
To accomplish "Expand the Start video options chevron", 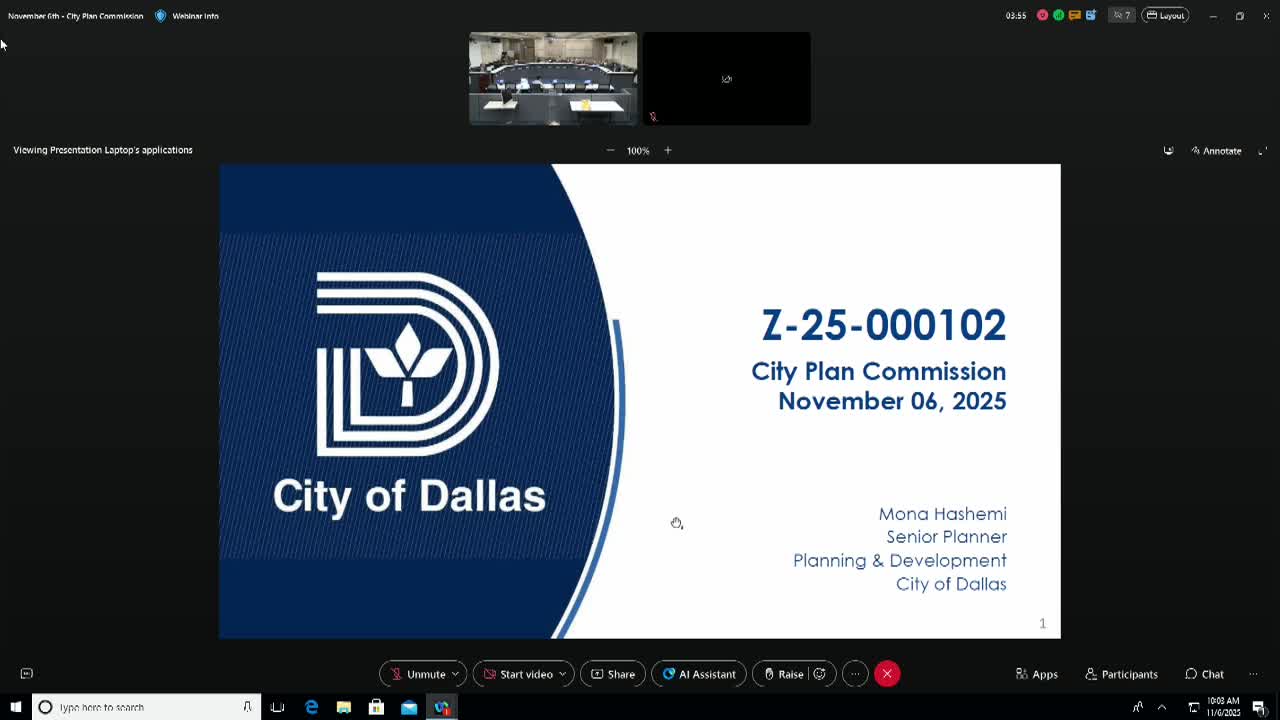I will tap(562, 674).
